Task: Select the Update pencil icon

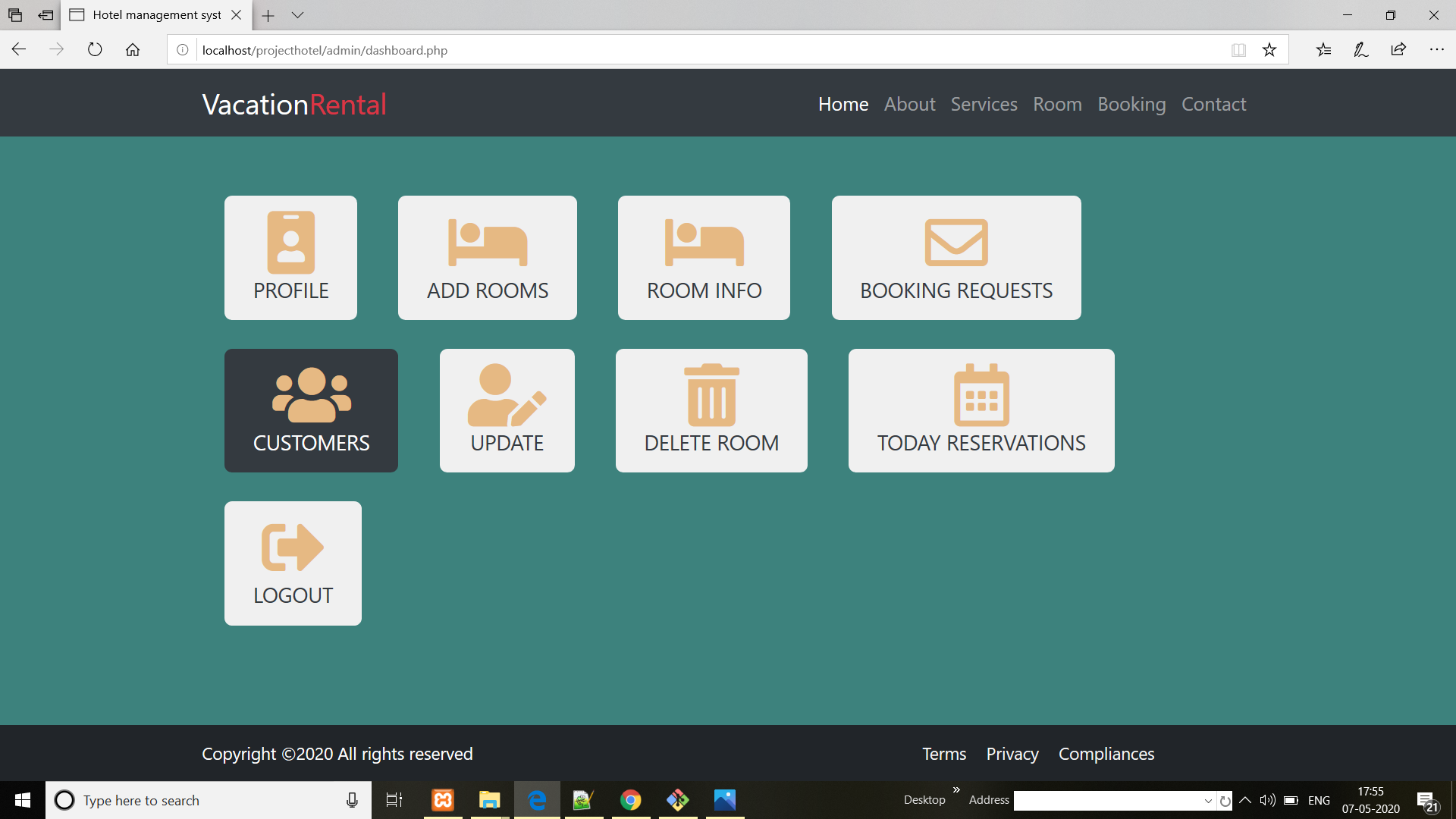Action: tap(507, 393)
